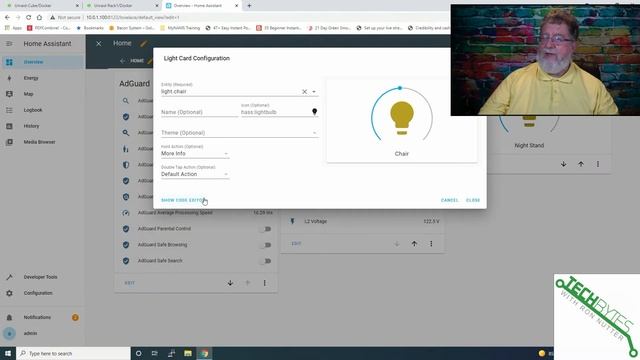Open Developer Tools in sidebar
The width and height of the screenshot is (640, 360).
(42, 277)
